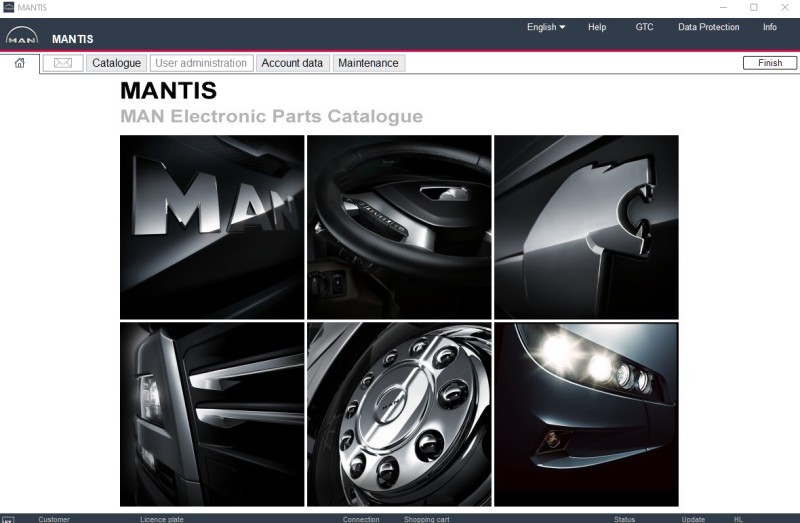
Task: Open the Help menu
Action: click(597, 27)
